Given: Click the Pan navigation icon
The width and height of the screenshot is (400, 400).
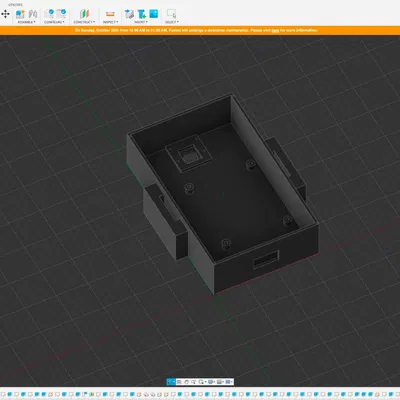Looking at the screenshot, I should 186,382.
